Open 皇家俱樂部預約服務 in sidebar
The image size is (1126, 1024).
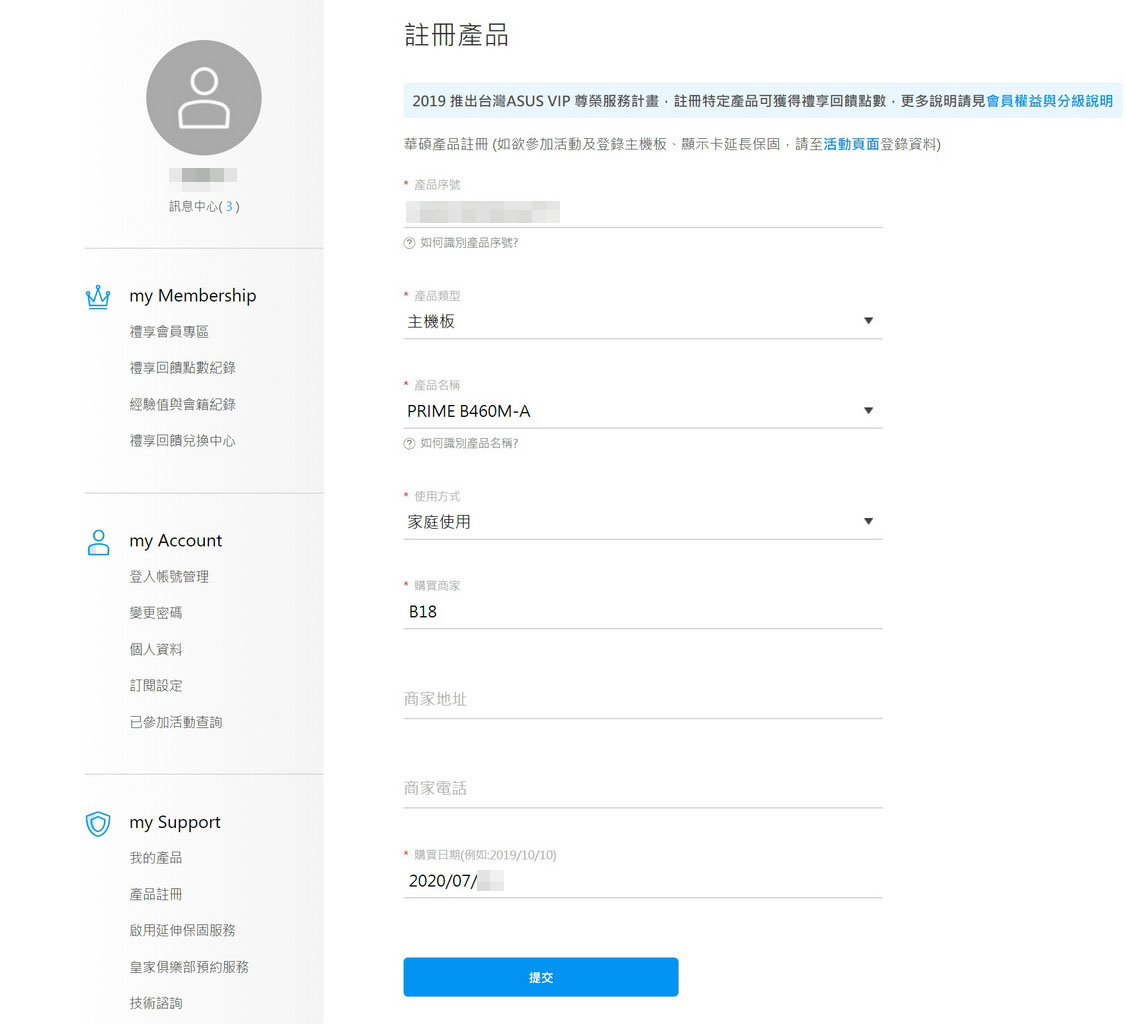189,967
